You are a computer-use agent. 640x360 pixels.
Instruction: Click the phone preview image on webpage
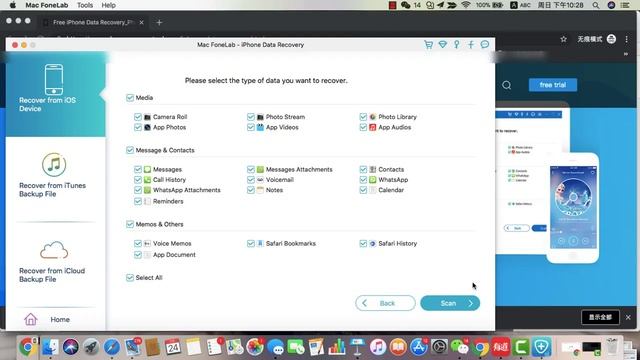coord(573,208)
